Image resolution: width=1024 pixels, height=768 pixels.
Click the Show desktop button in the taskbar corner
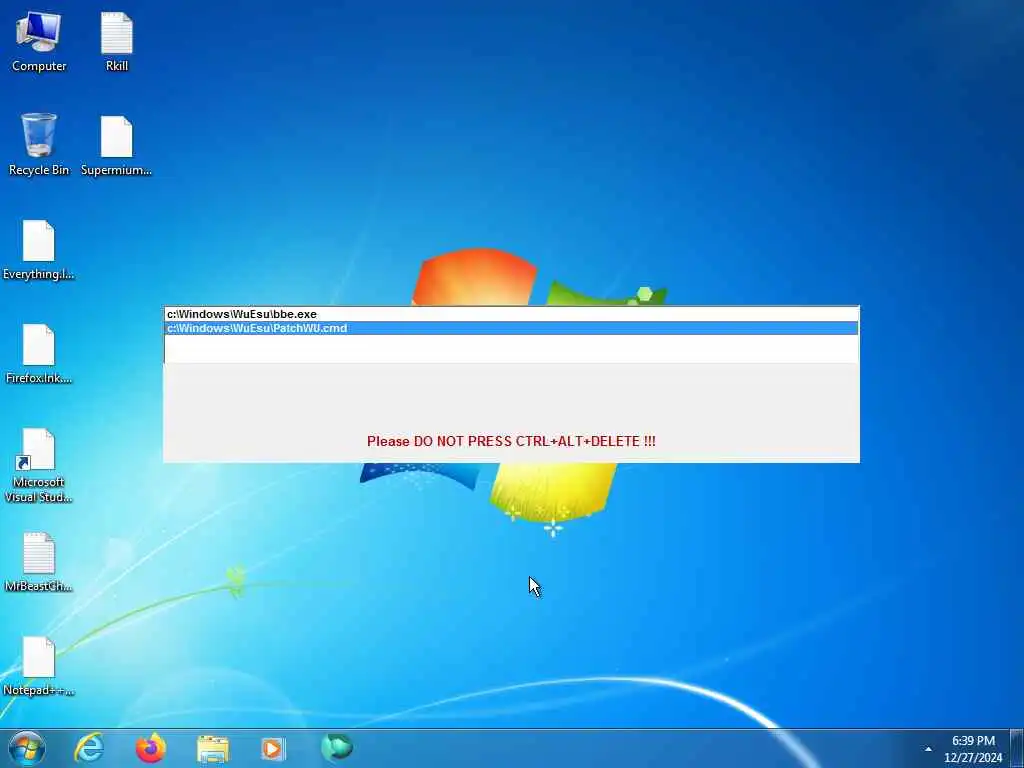1017,748
